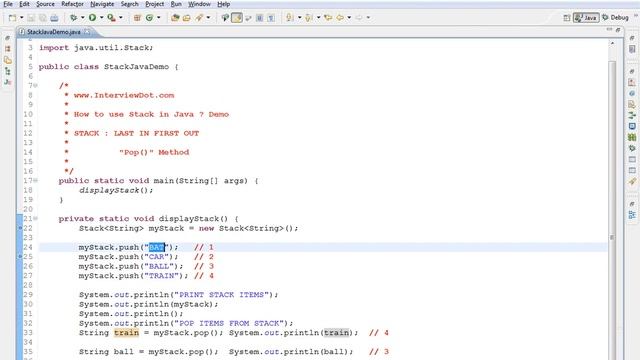The image size is (640, 360).
Task: Click the Open Perspective icon
Action: 567,18
